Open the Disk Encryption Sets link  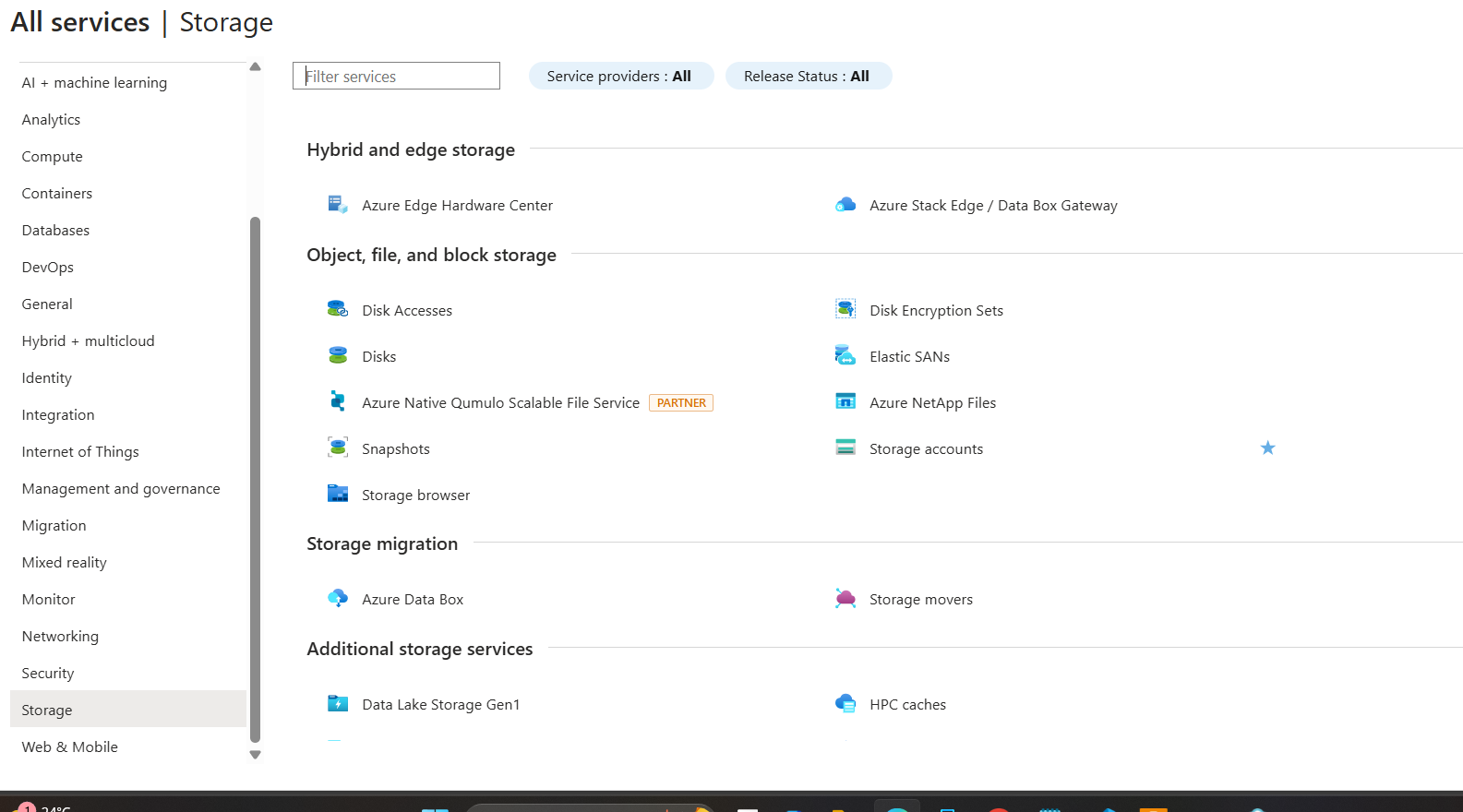tap(936, 311)
